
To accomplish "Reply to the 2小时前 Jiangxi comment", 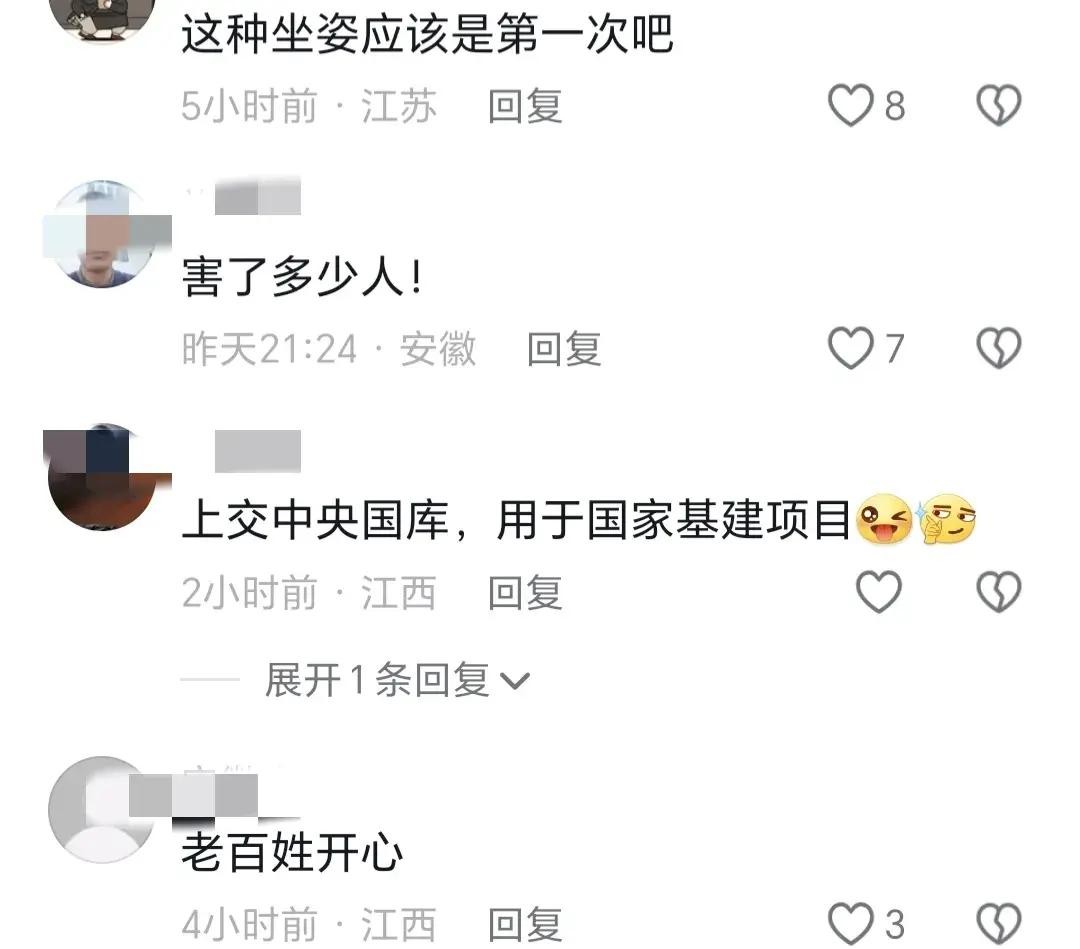I will (526, 592).
